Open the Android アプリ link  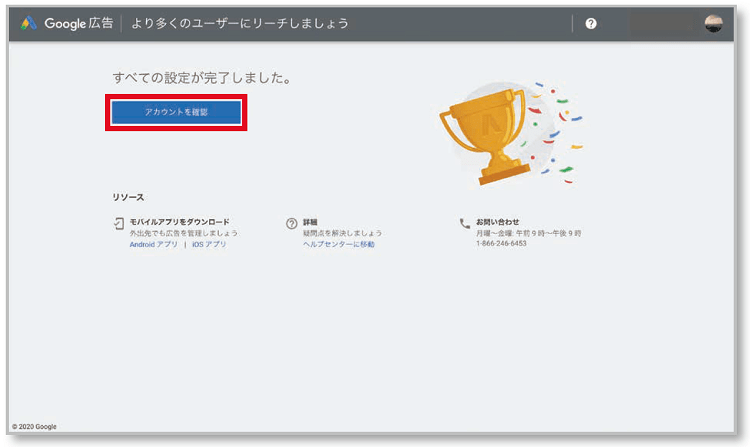(x=154, y=244)
